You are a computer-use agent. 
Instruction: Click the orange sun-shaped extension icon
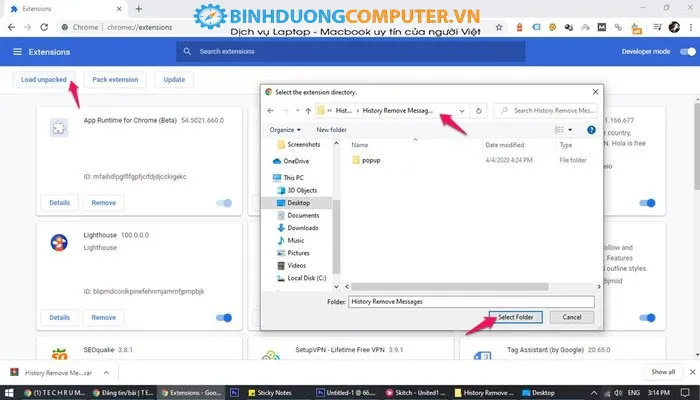coord(552,27)
